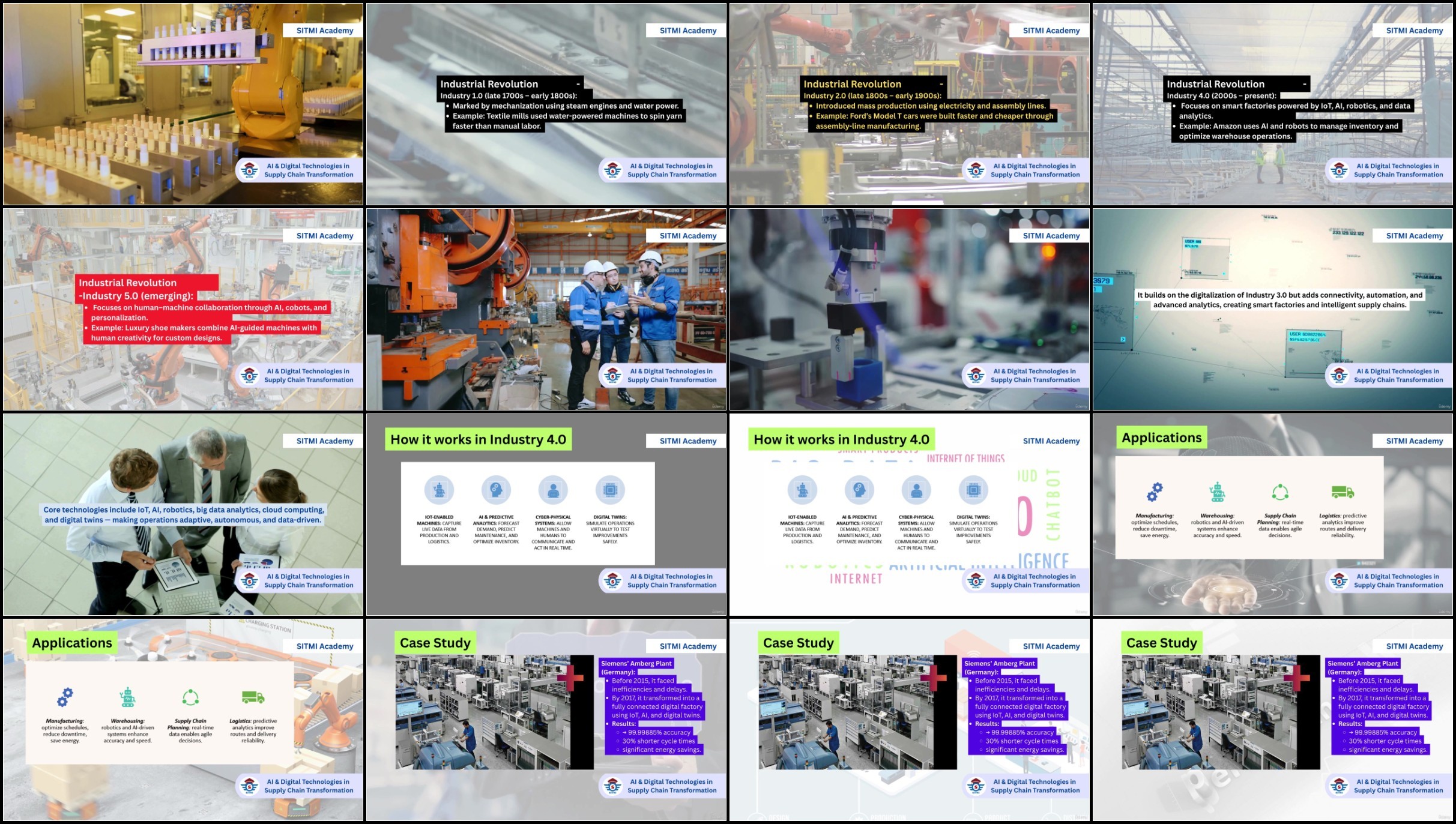Click 'How it works' title on word-cloud slide
This screenshot has width=1456, height=824.
[x=841, y=439]
